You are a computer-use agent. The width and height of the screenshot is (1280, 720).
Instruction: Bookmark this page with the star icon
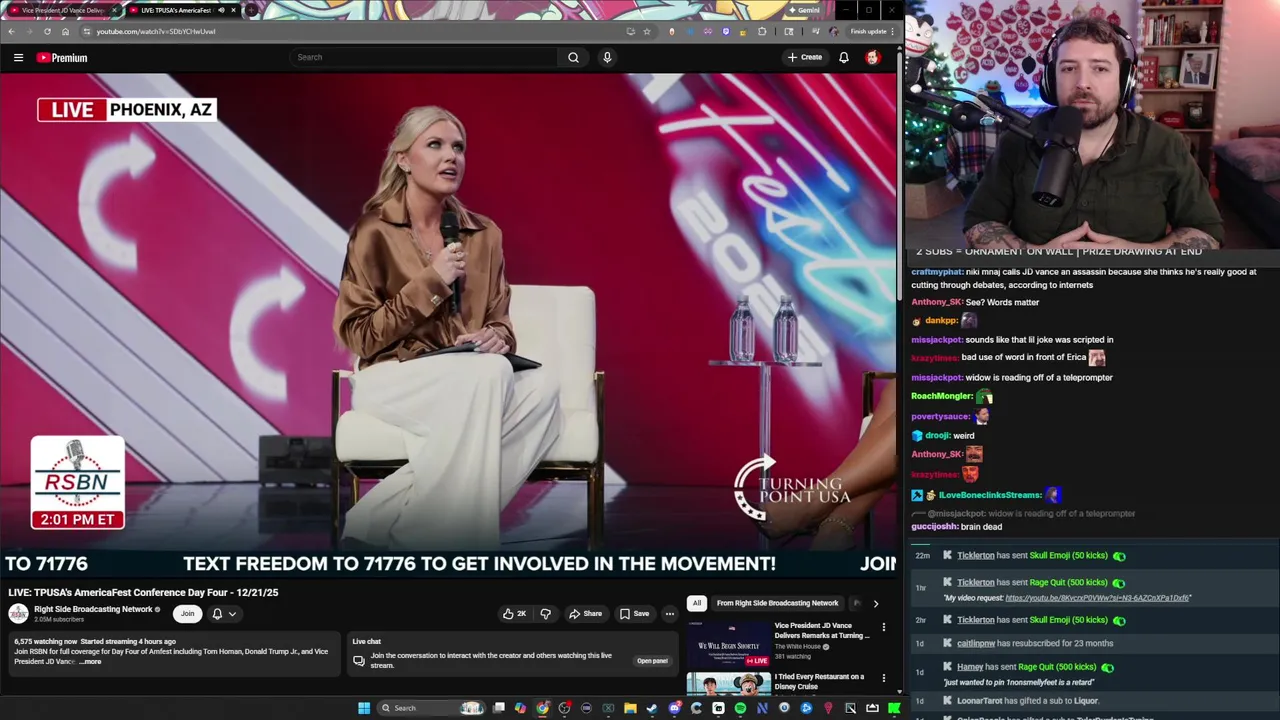647,31
